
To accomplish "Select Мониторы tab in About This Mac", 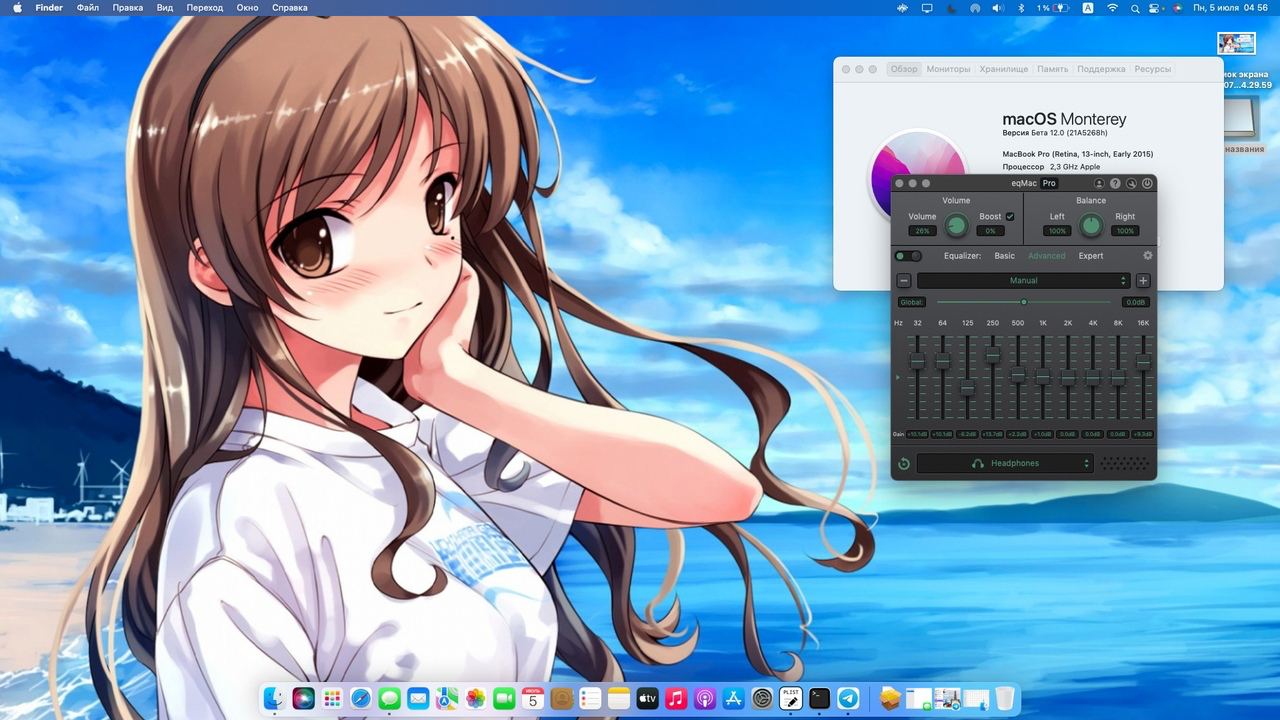I will pos(948,69).
